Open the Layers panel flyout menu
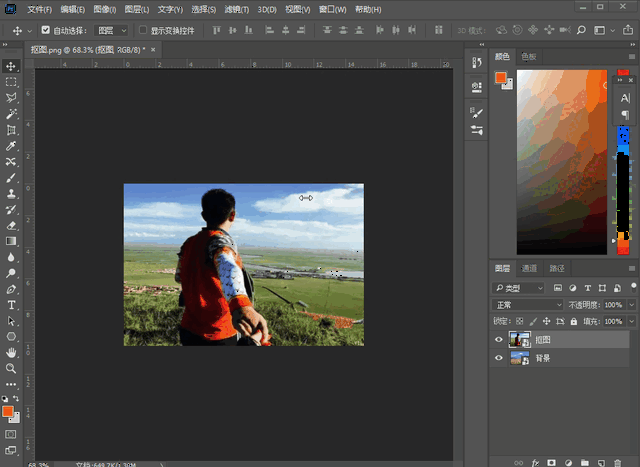640x467 pixels. [632, 268]
